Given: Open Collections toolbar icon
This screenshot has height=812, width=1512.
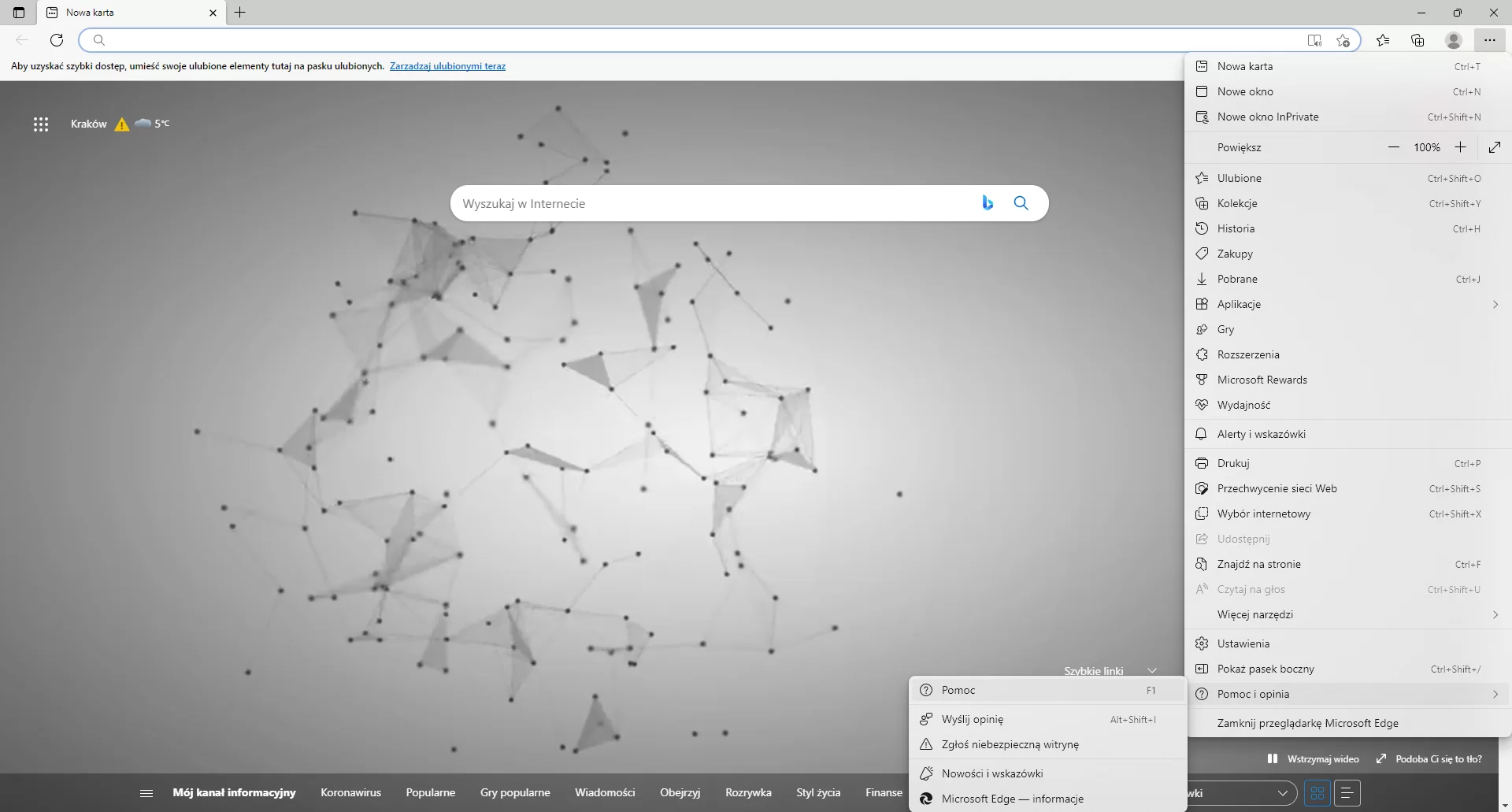Looking at the screenshot, I should 1417,40.
